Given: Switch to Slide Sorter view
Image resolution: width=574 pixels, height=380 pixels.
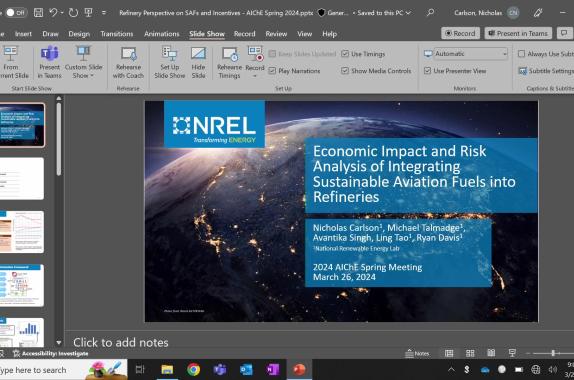Looking at the screenshot, I should (470, 353).
